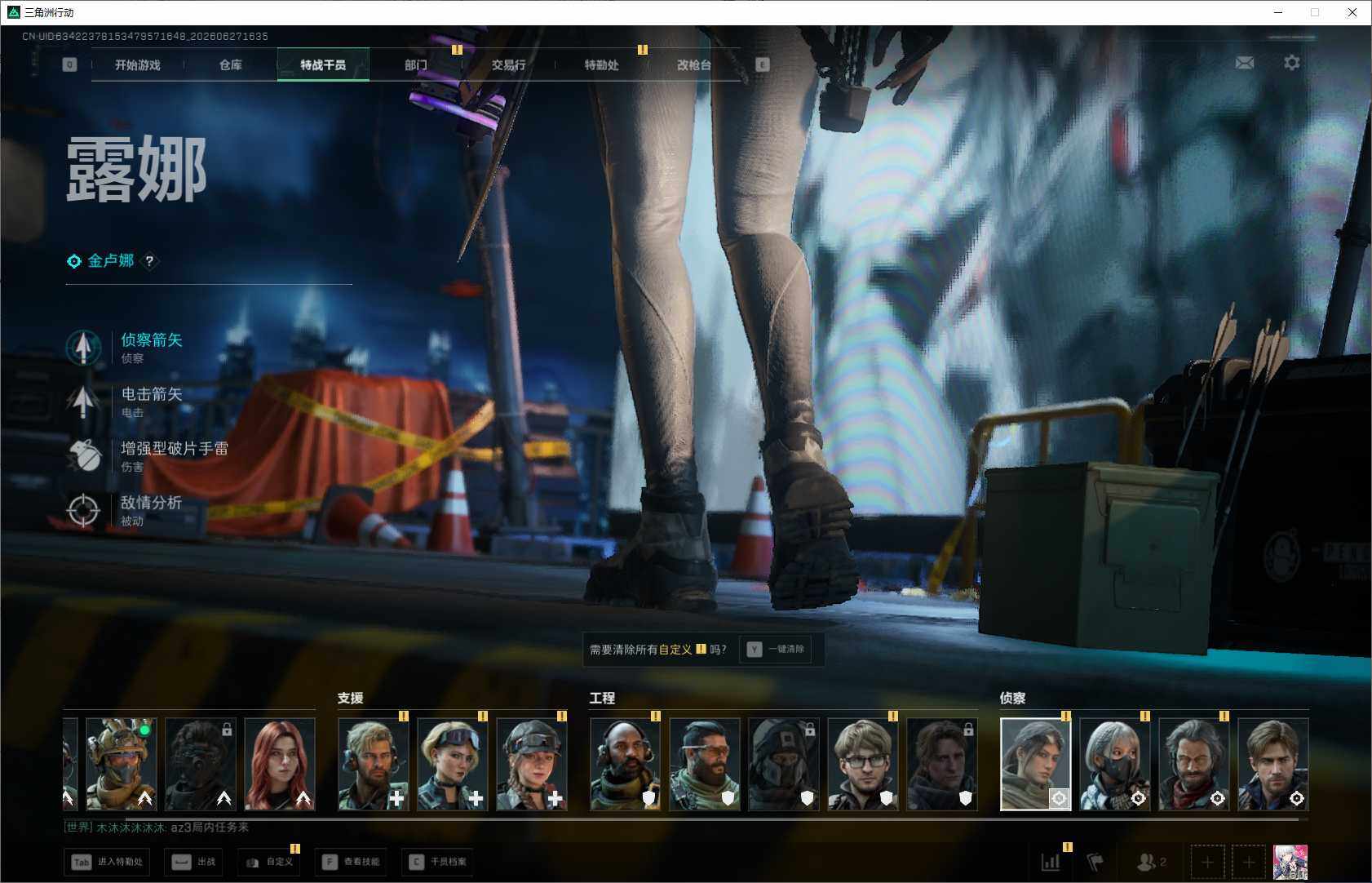Select locked dark-masked assault operator portrait
The image size is (1372, 883).
point(201,764)
